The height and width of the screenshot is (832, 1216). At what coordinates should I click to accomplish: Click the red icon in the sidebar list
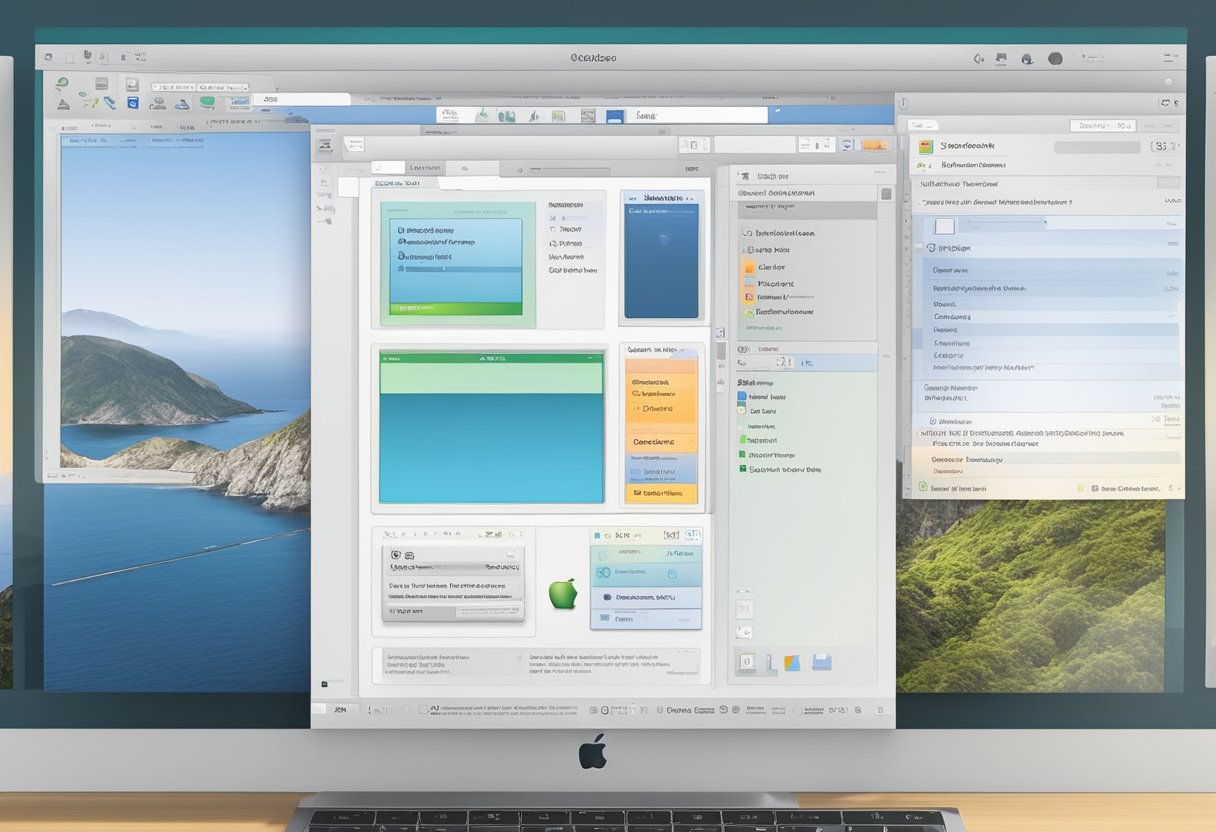point(749,297)
